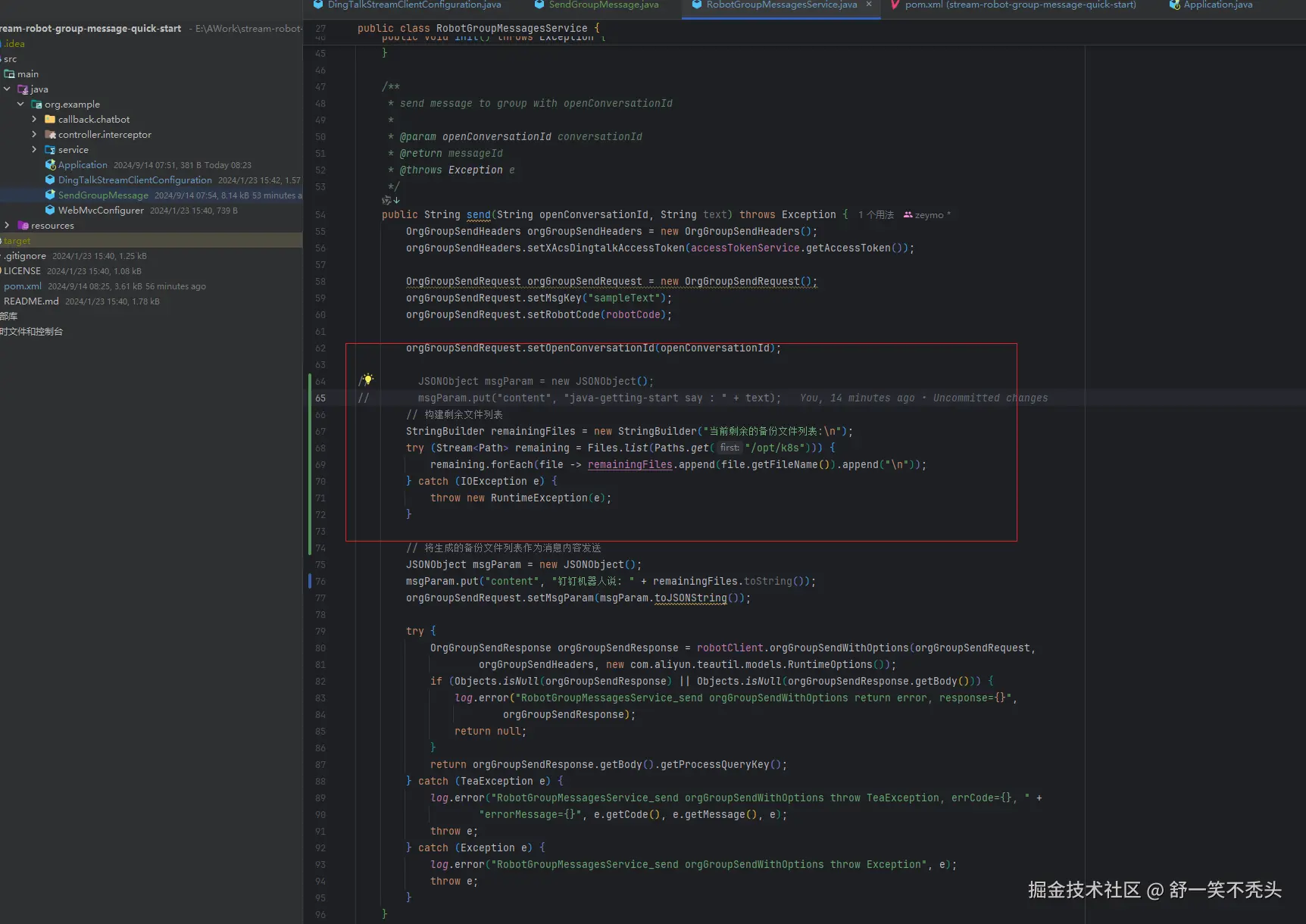
Task: Click the Maven icon on the pom.xml tab
Action: pyautogui.click(x=895, y=5)
